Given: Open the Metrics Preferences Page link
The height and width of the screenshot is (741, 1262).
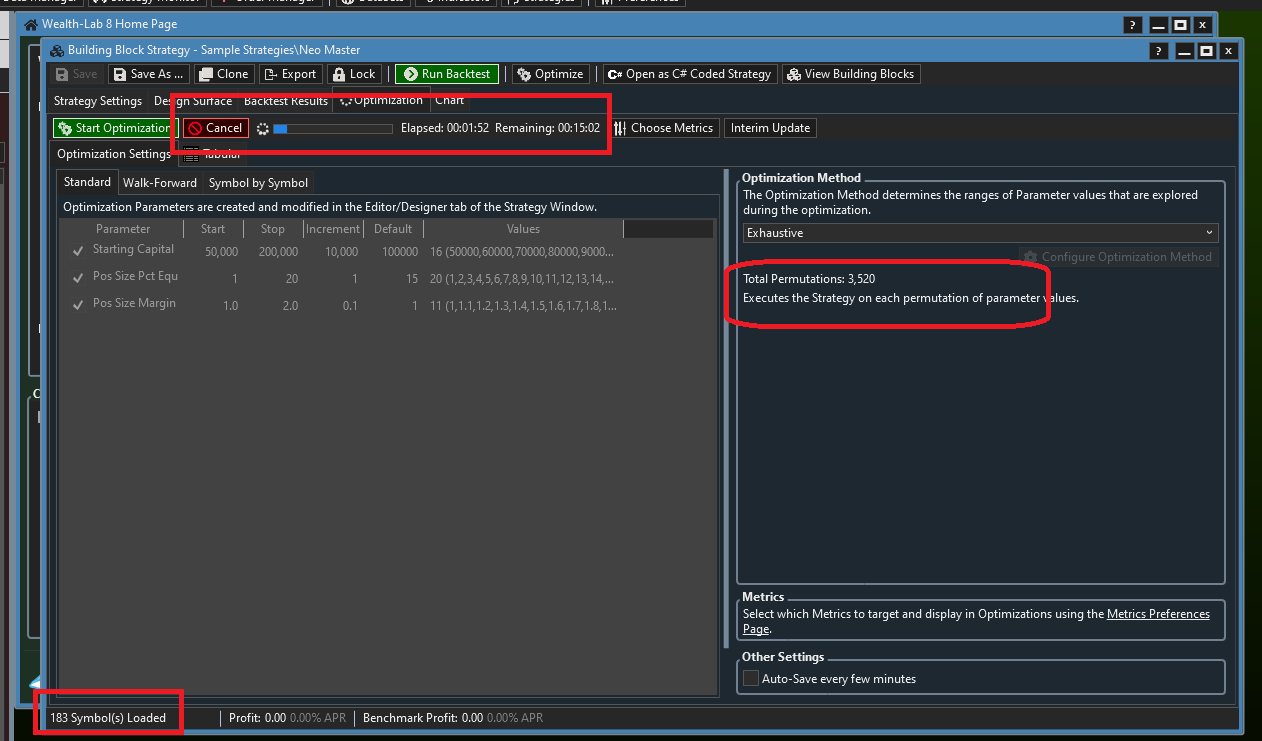Looking at the screenshot, I should (1158, 614).
